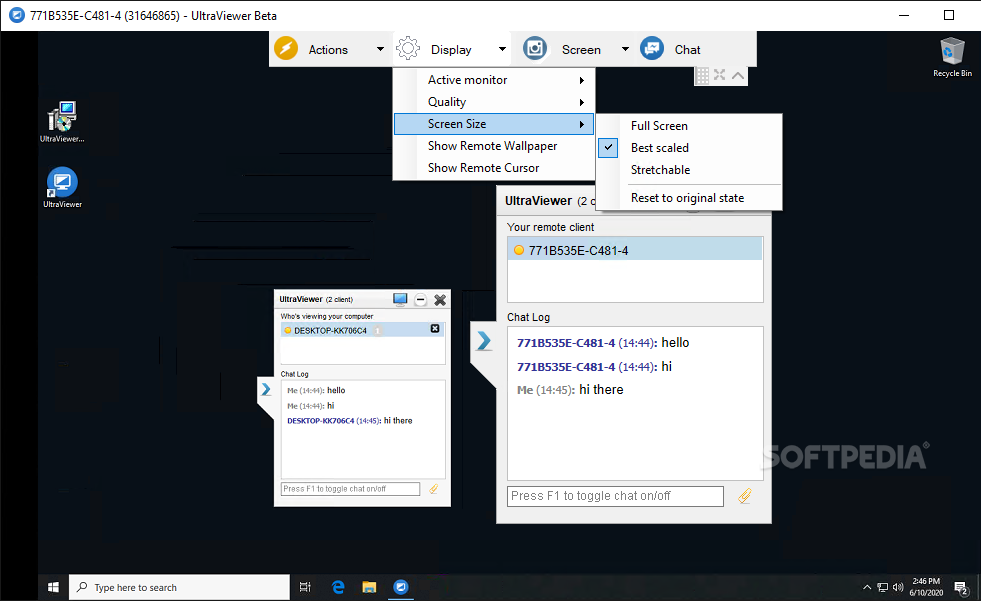Collapse large chat panel with blue chevron
Image resolution: width=981 pixels, height=601 pixels.
click(484, 341)
